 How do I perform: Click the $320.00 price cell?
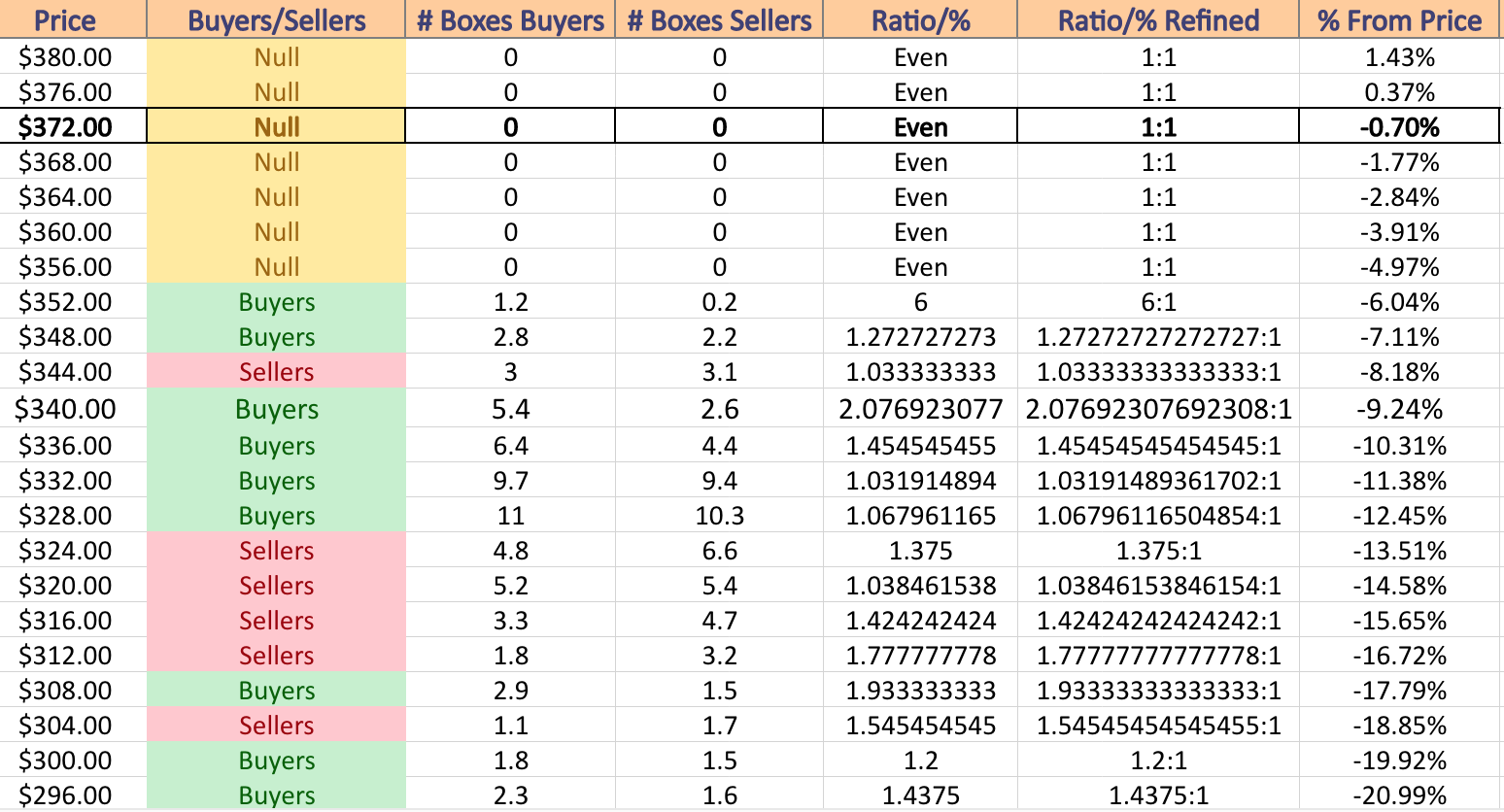pos(73,586)
